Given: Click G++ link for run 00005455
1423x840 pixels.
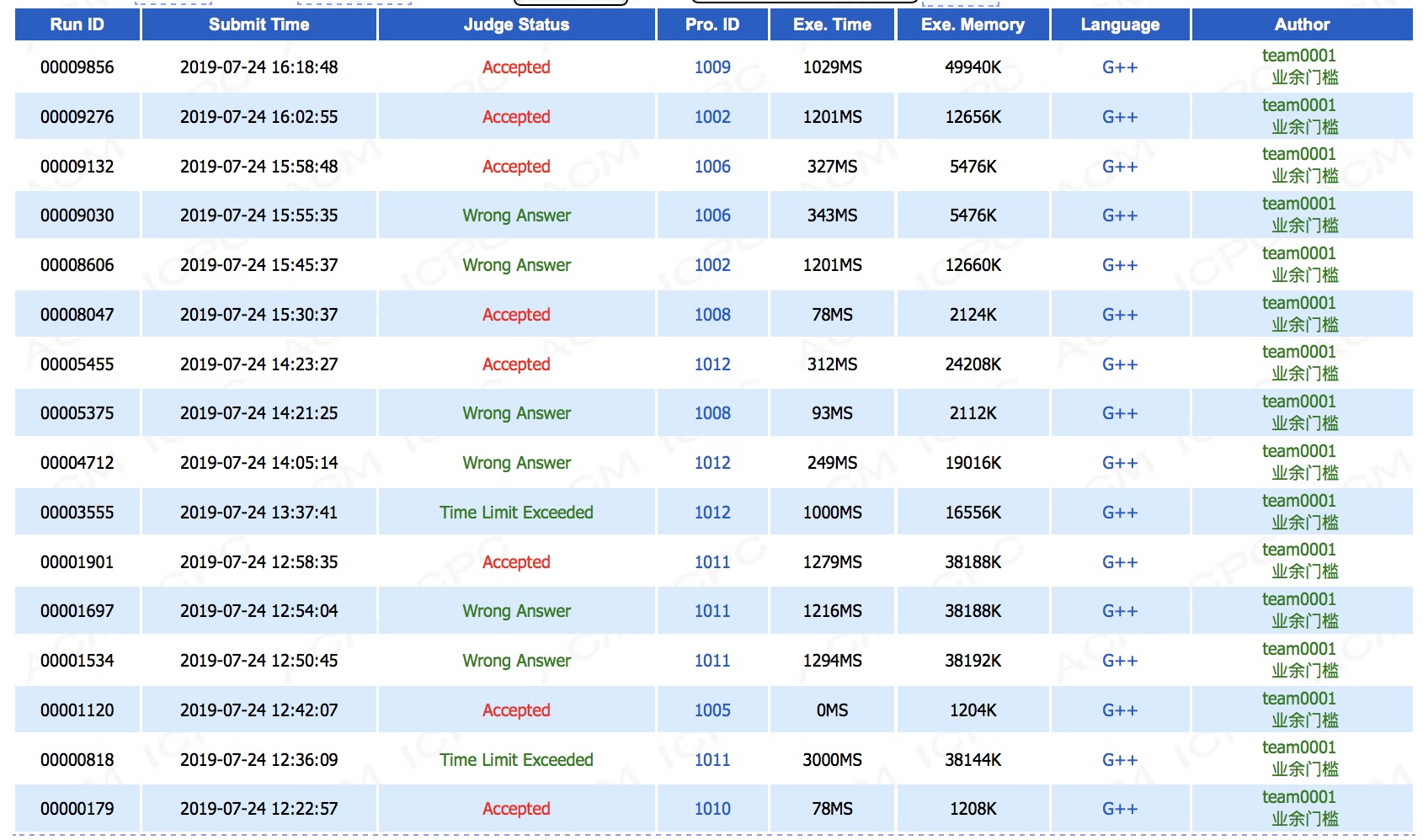Looking at the screenshot, I should point(1119,364).
